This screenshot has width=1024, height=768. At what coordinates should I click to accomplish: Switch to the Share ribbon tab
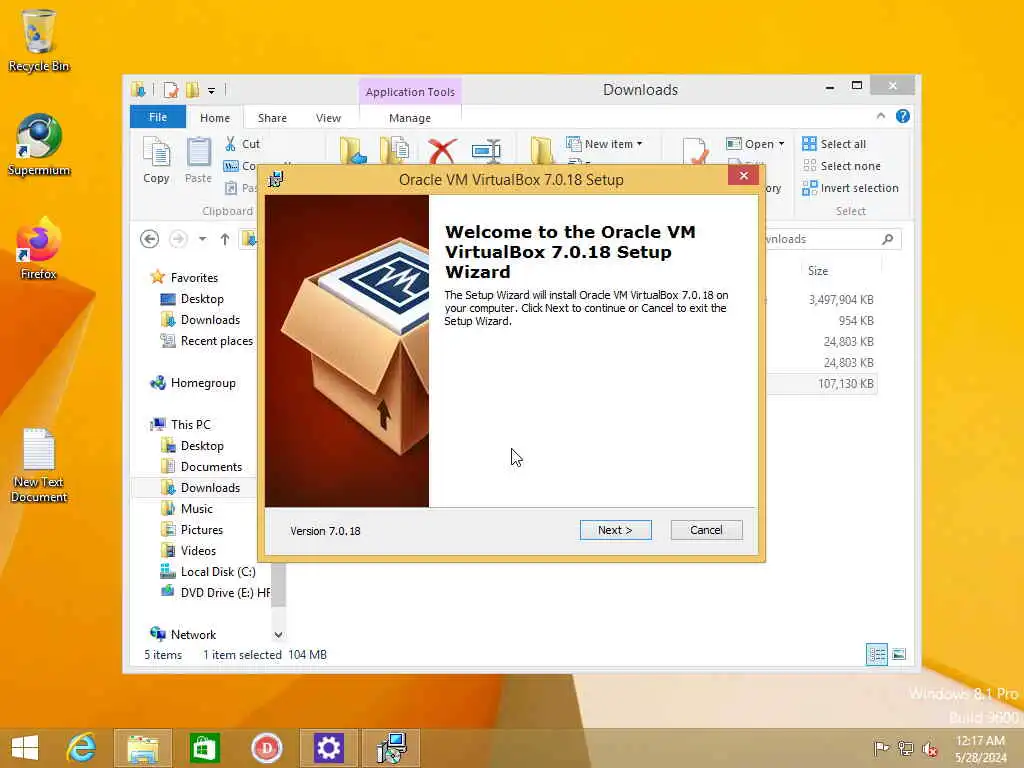point(272,118)
